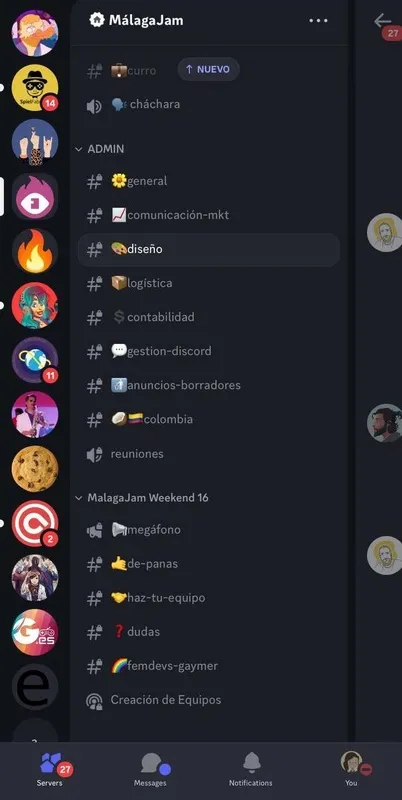Open the MálagaJam server header
The height and width of the screenshot is (800, 402).
tap(136, 20)
